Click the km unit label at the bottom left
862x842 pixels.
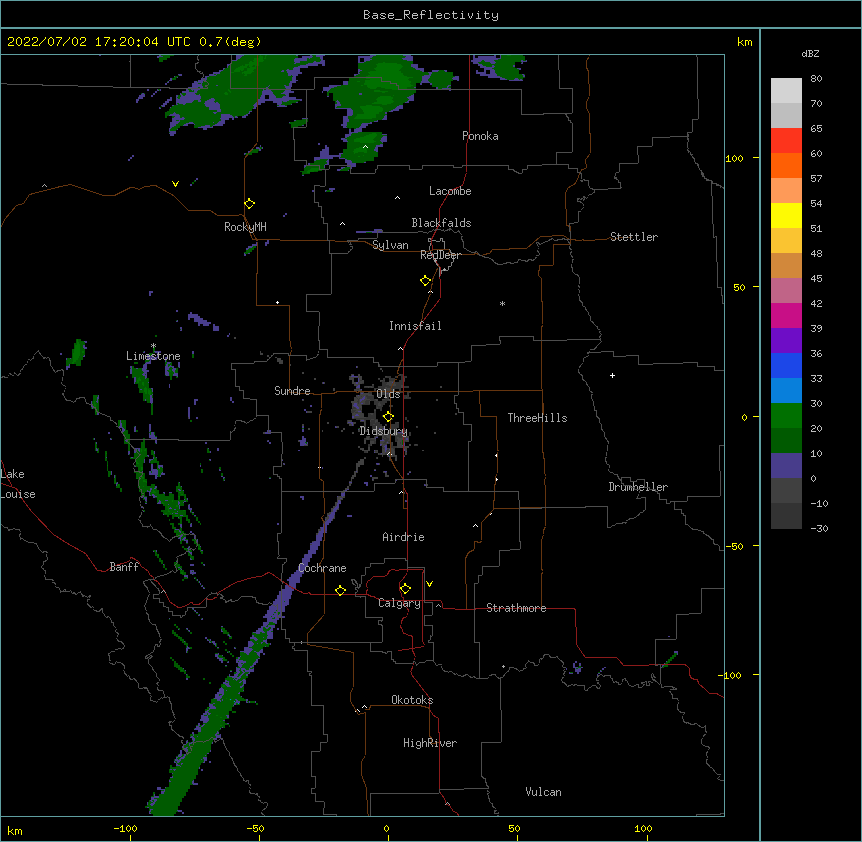click(x=15, y=831)
